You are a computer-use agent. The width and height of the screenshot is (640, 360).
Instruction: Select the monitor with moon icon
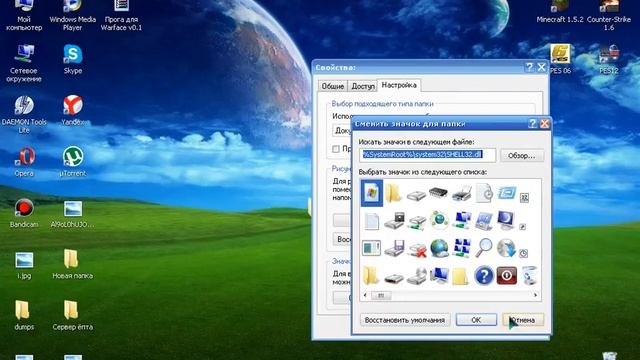coord(506,220)
